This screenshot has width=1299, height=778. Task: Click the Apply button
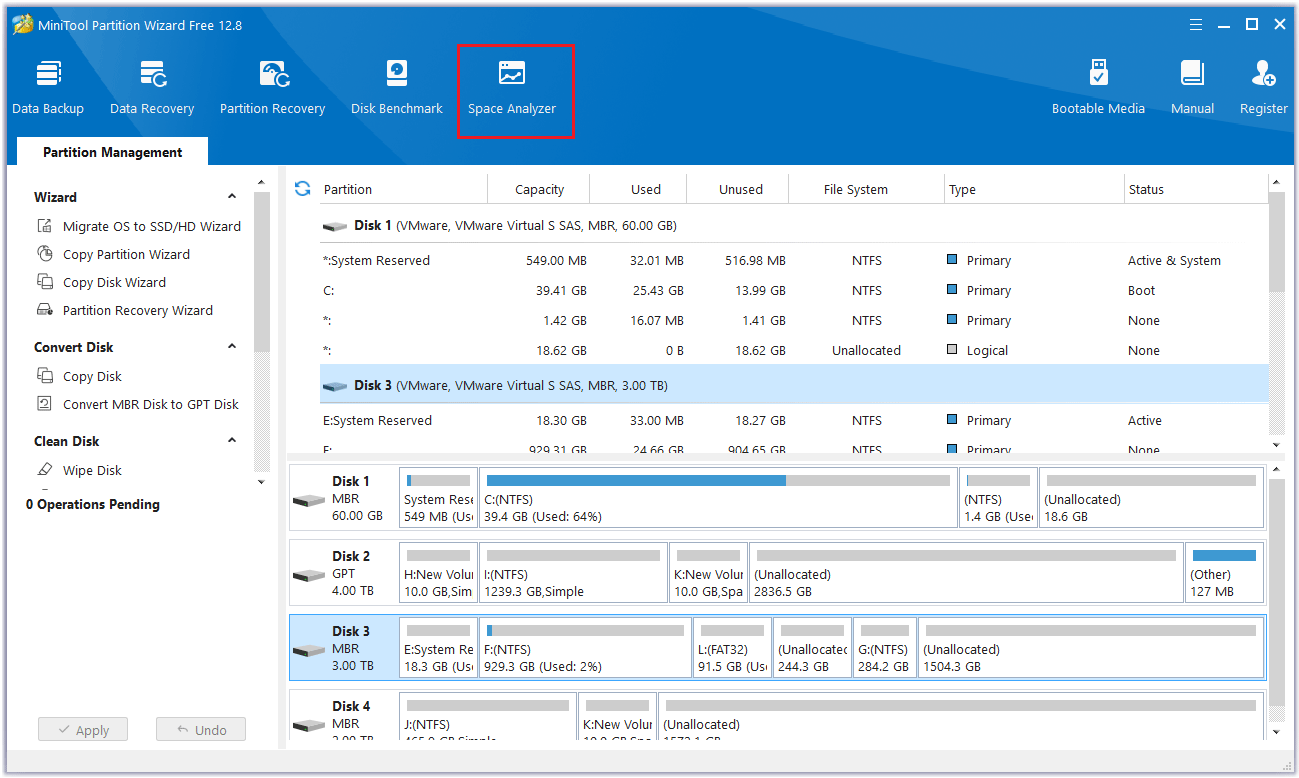82,730
